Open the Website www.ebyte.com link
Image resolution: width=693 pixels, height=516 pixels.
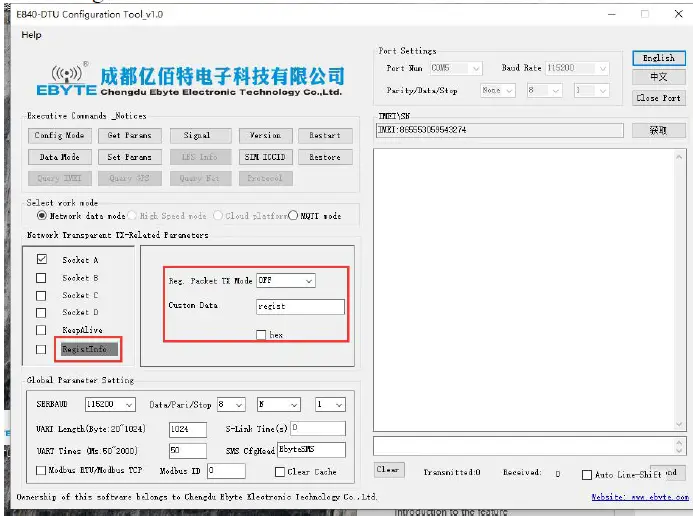pos(640,497)
